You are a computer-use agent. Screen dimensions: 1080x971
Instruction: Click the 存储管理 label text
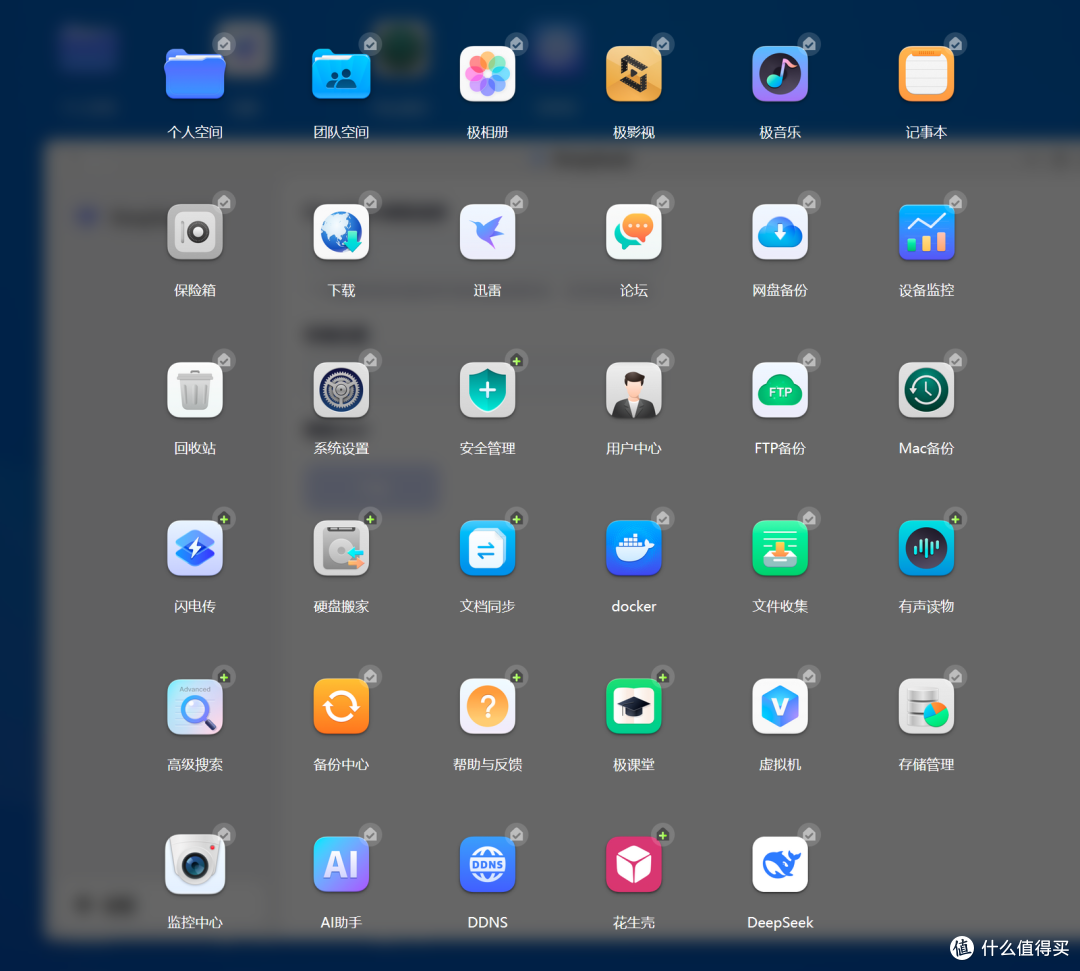coord(926,764)
